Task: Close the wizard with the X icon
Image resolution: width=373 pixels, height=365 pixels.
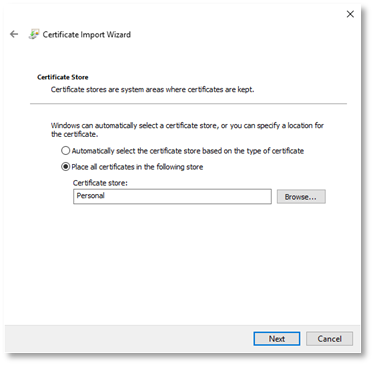Action: click(350, 14)
